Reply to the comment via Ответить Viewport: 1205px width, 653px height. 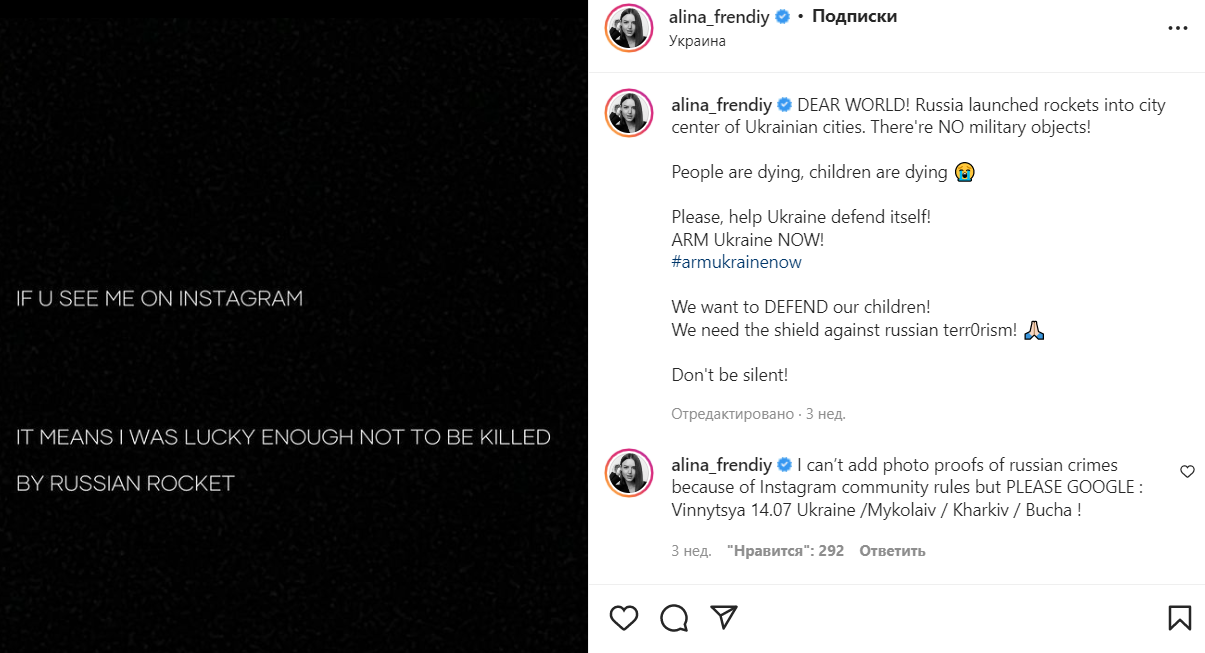pos(892,551)
